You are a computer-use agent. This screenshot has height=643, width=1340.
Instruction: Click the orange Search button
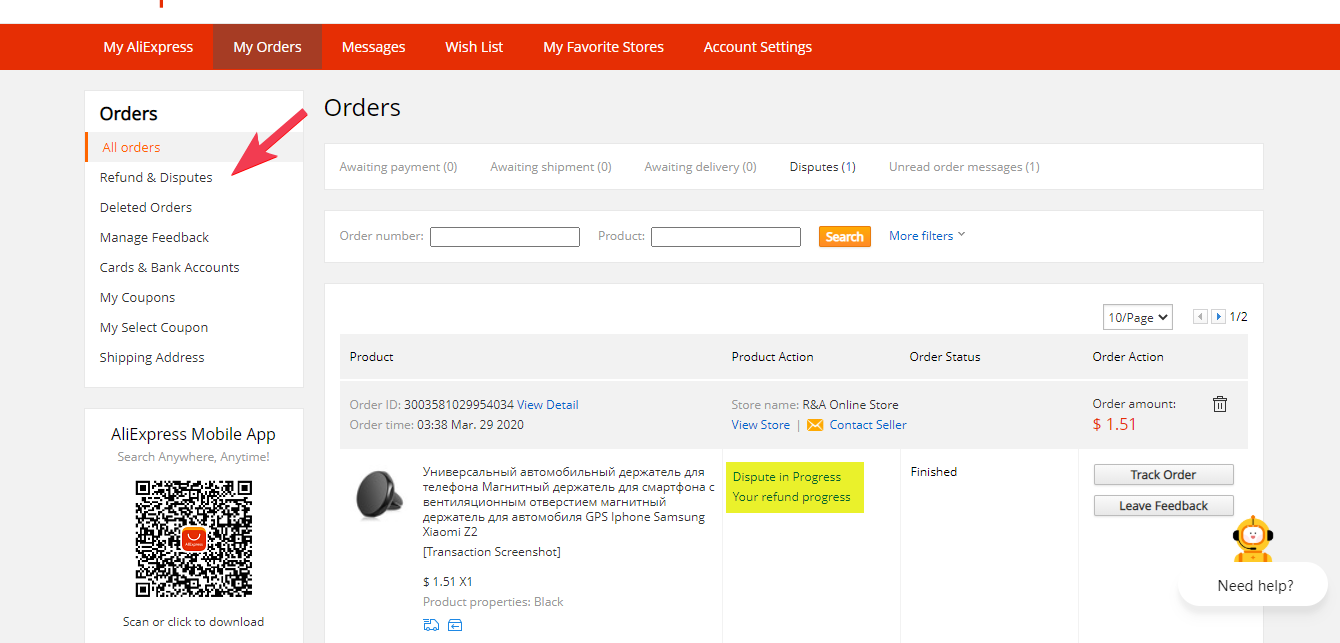(844, 237)
